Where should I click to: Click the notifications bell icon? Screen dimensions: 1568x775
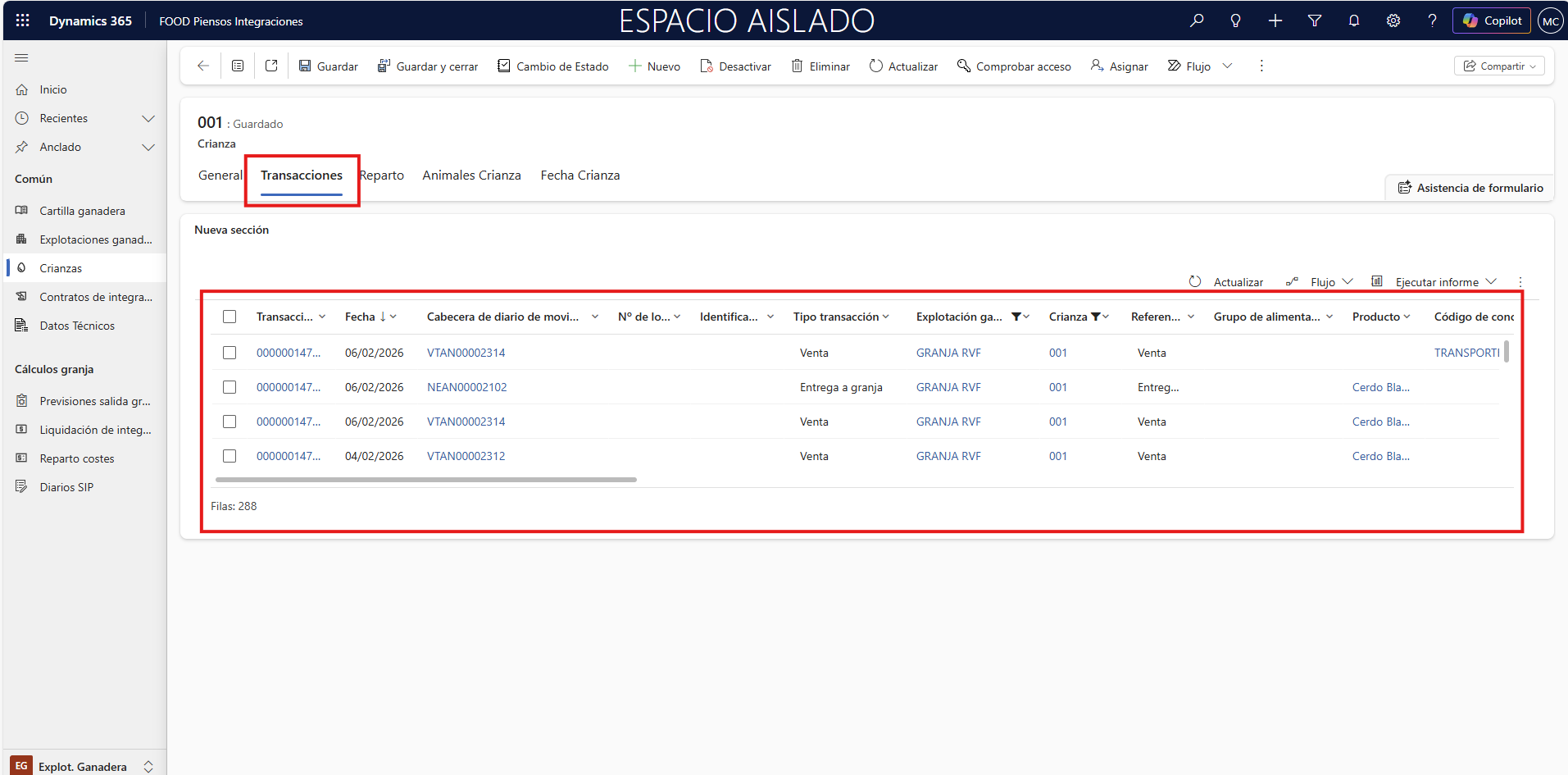(1353, 21)
